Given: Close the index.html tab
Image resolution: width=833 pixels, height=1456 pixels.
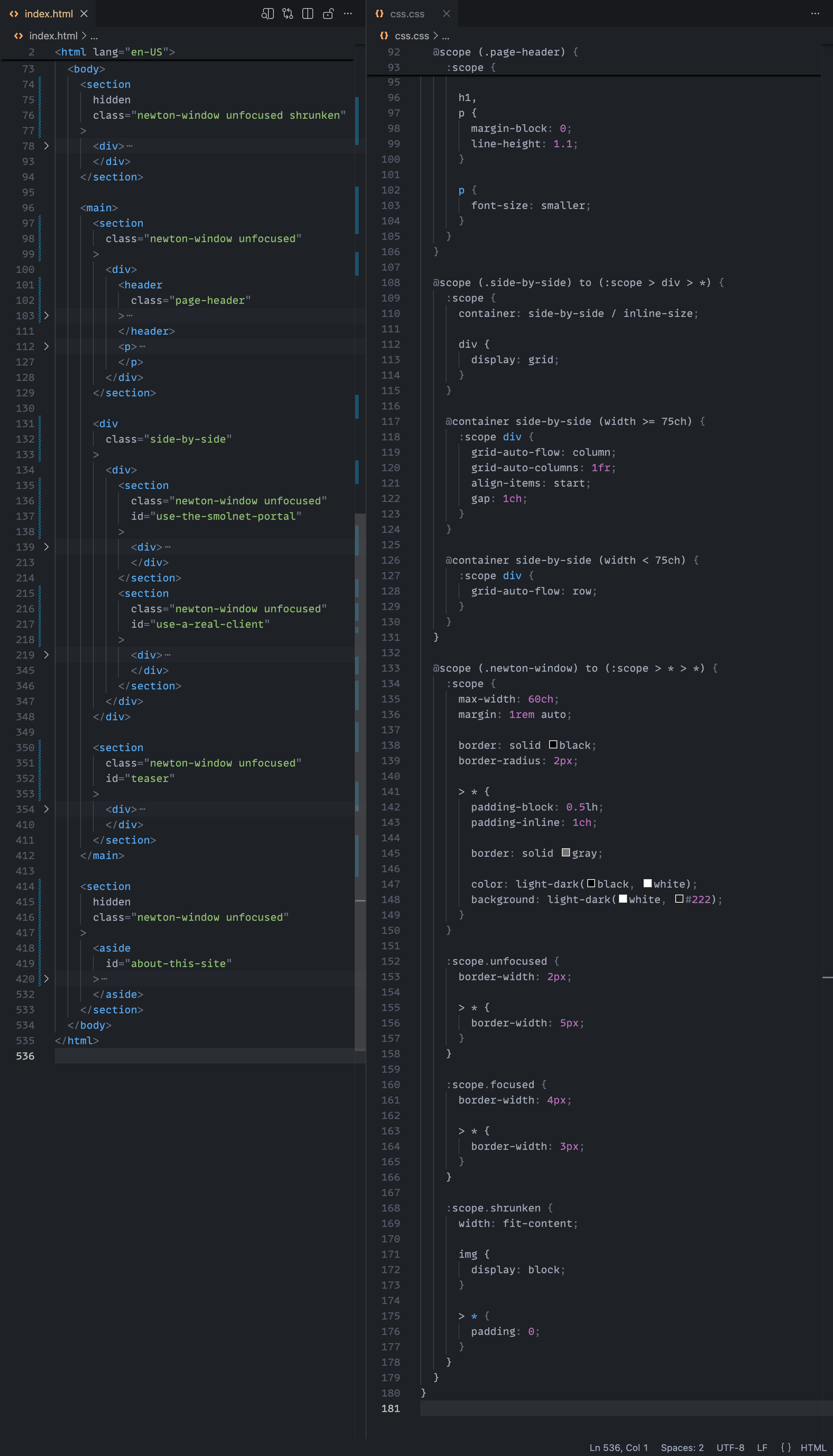Looking at the screenshot, I should (84, 14).
